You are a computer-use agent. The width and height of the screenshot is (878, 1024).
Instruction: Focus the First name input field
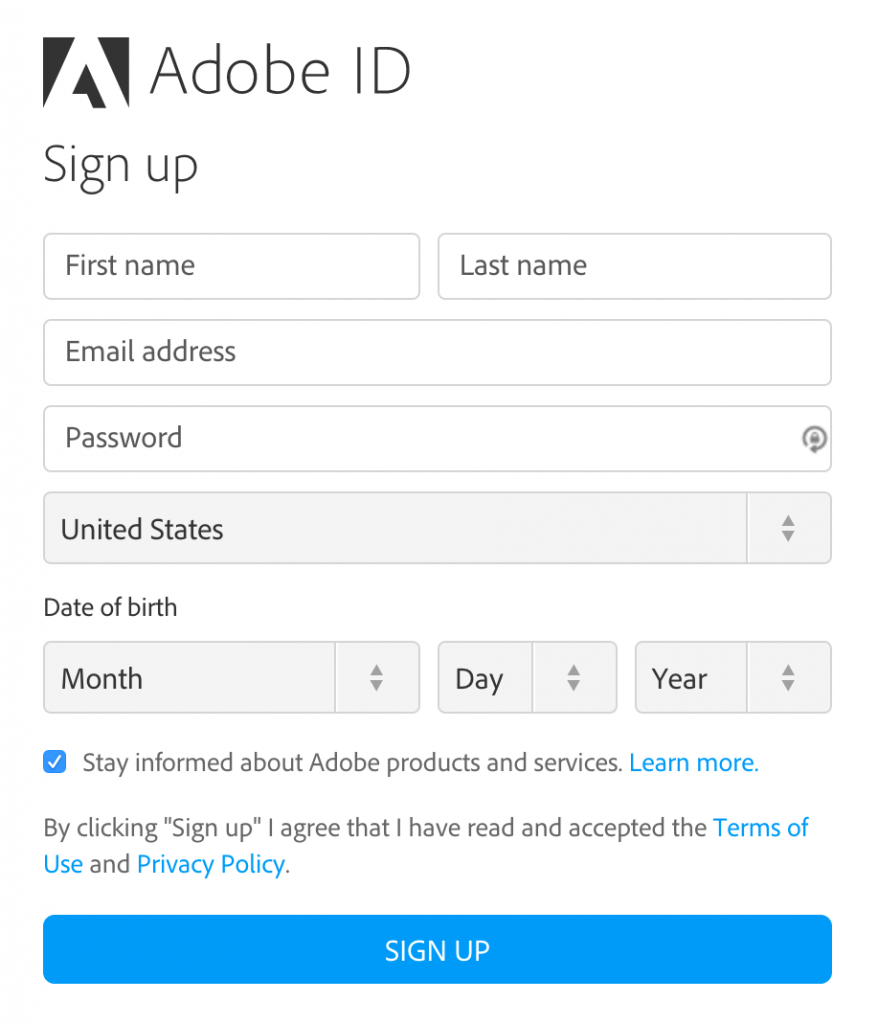[x=231, y=266]
